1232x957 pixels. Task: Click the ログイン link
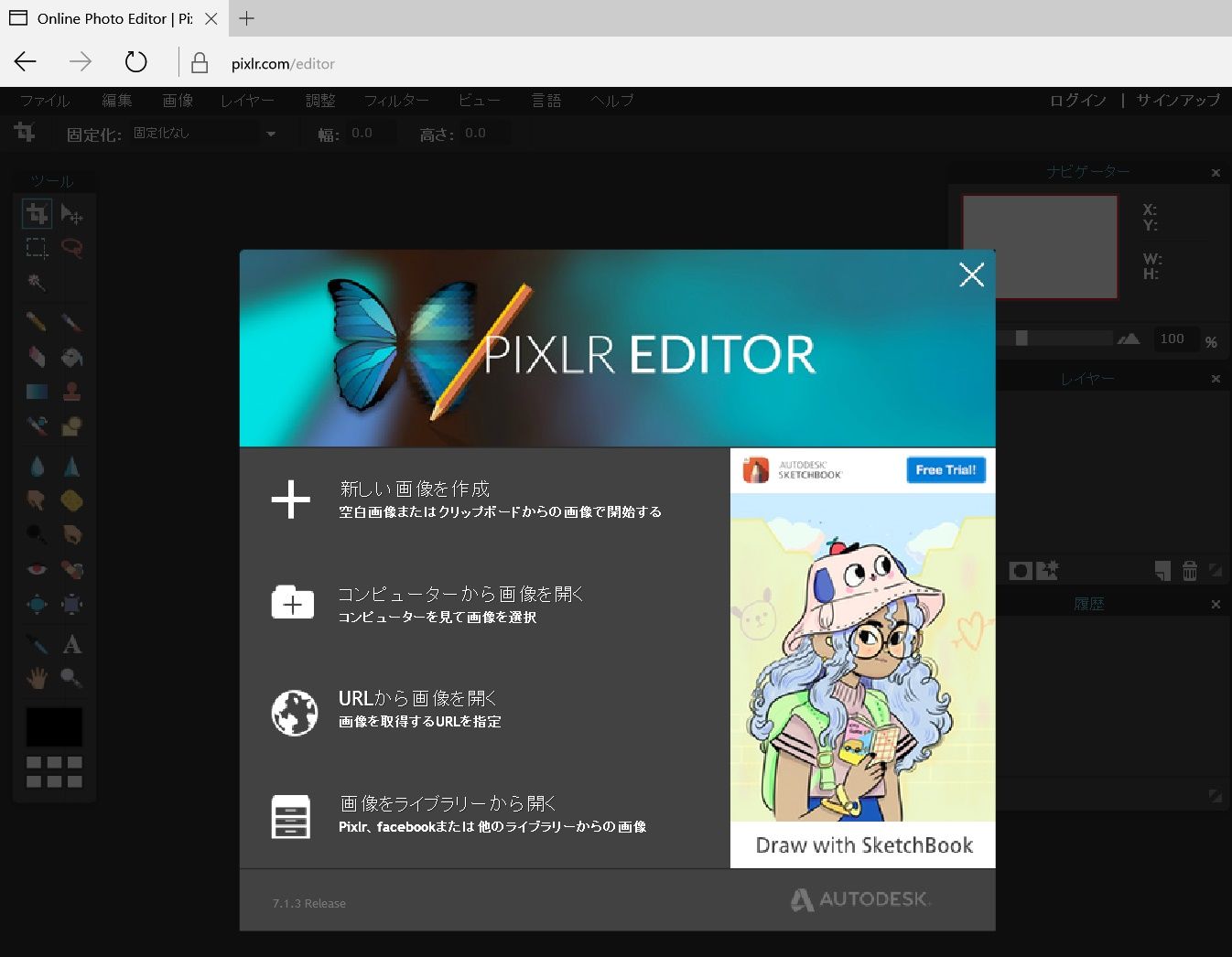[1078, 101]
